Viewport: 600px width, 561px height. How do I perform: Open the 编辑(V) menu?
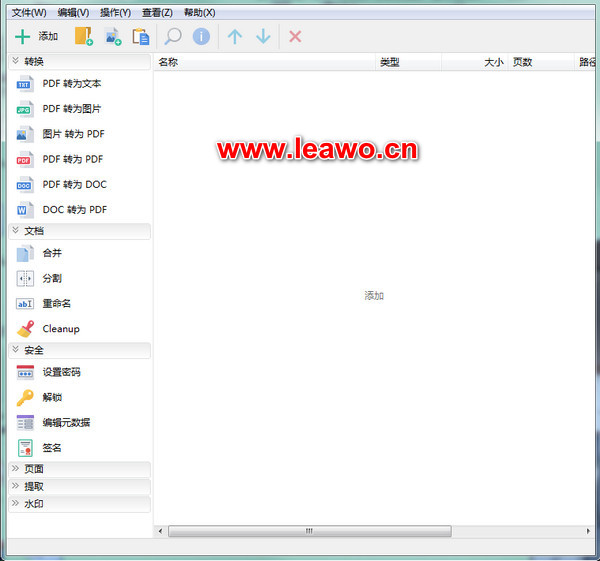[x=73, y=13]
